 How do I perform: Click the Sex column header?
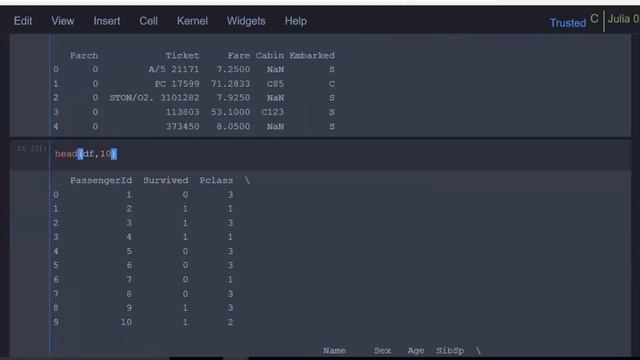click(382, 351)
